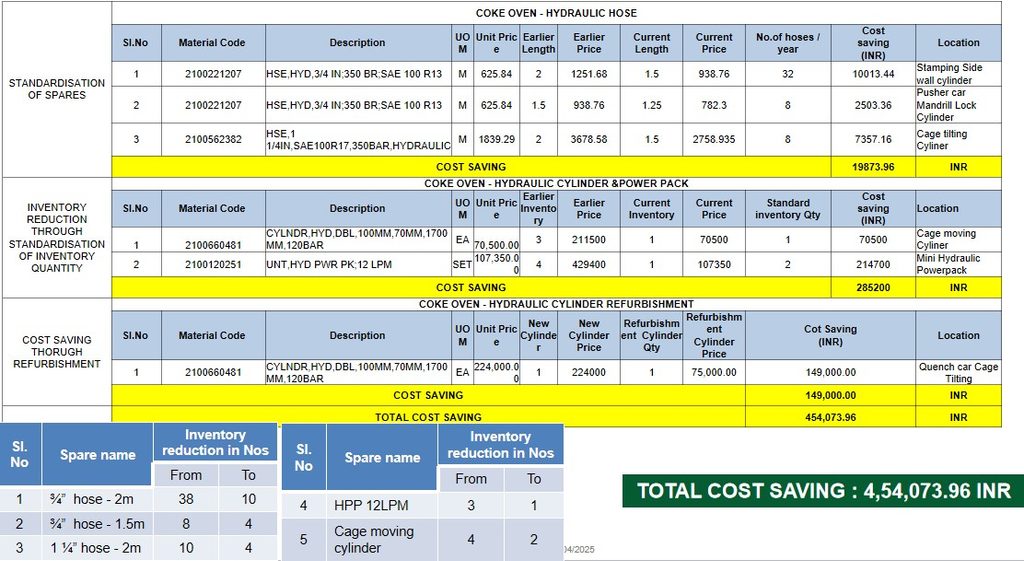Select the earlier price 1251.68
Image resolution: width=1024 pixels, height=561 pixels.
pos(588,74)
